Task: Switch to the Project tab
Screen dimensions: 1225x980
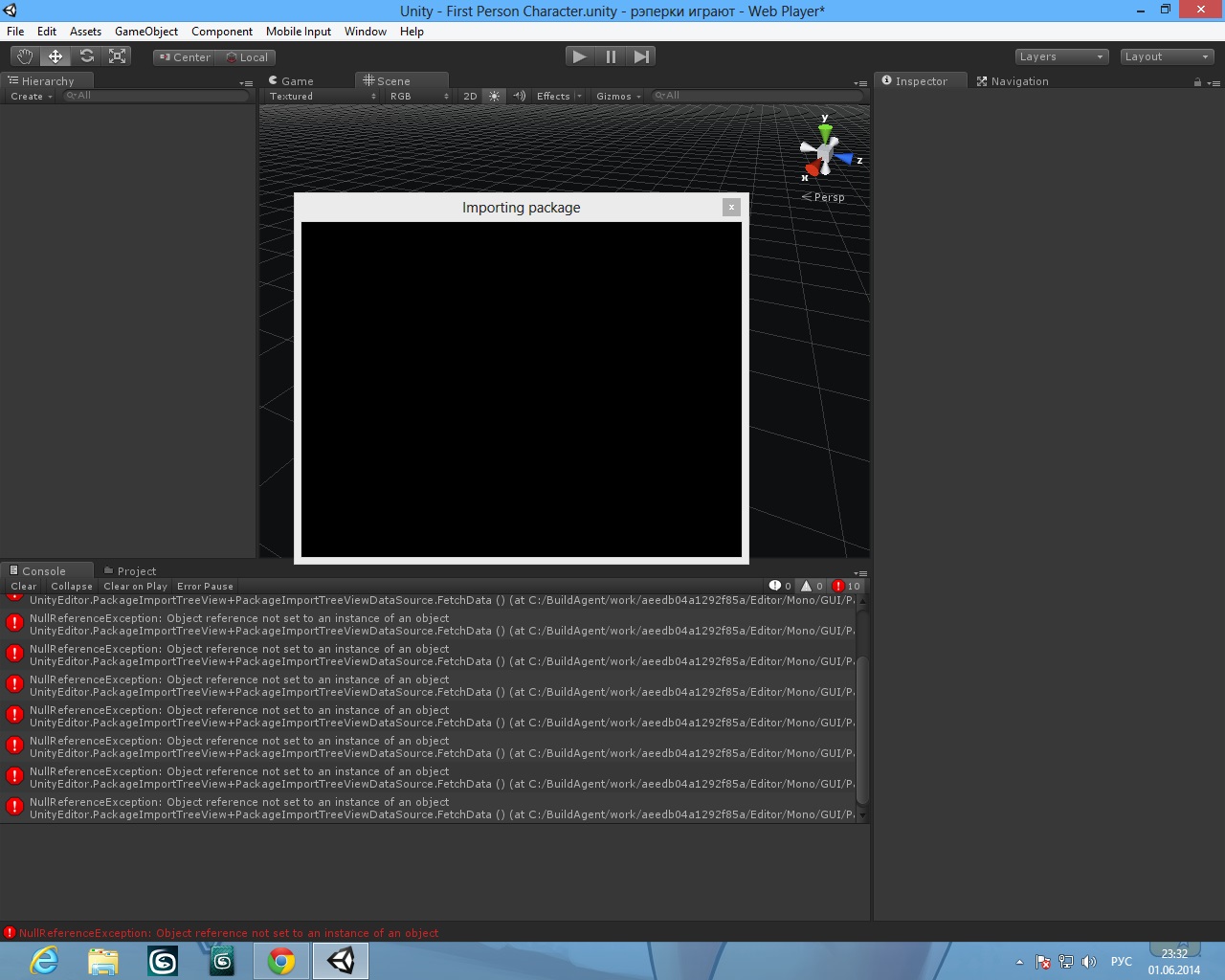Action: [136, 571]
